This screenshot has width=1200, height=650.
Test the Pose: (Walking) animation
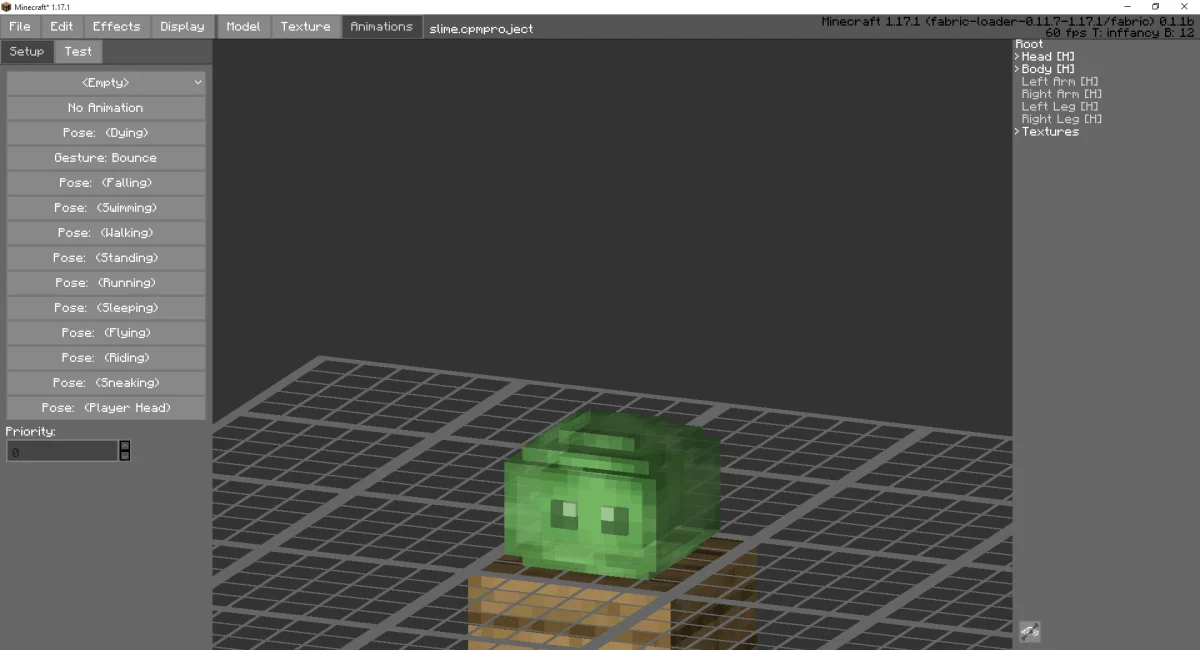click(x=106, y=232)
